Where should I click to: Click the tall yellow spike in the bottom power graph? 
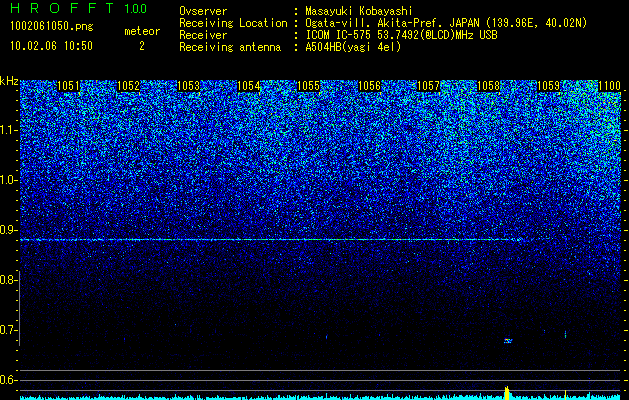(507, 393)
